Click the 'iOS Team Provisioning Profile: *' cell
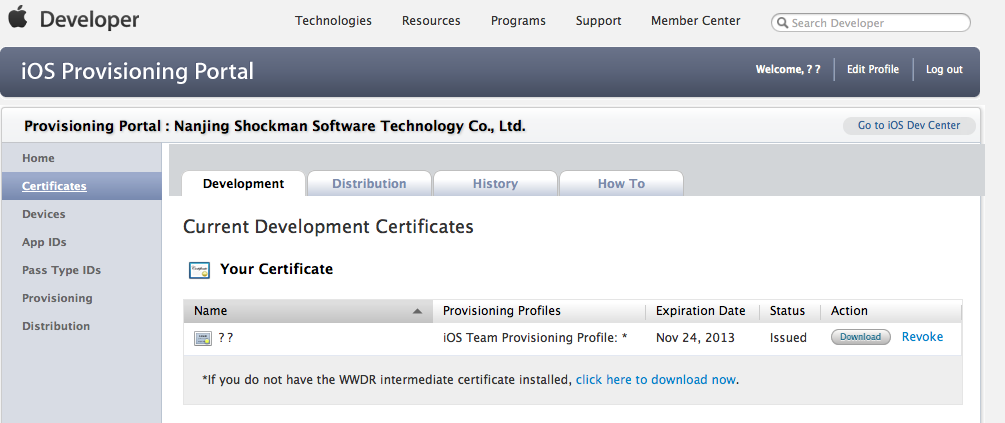The height and width of the screenshot is (423, 1005). [x=535, y=338]
